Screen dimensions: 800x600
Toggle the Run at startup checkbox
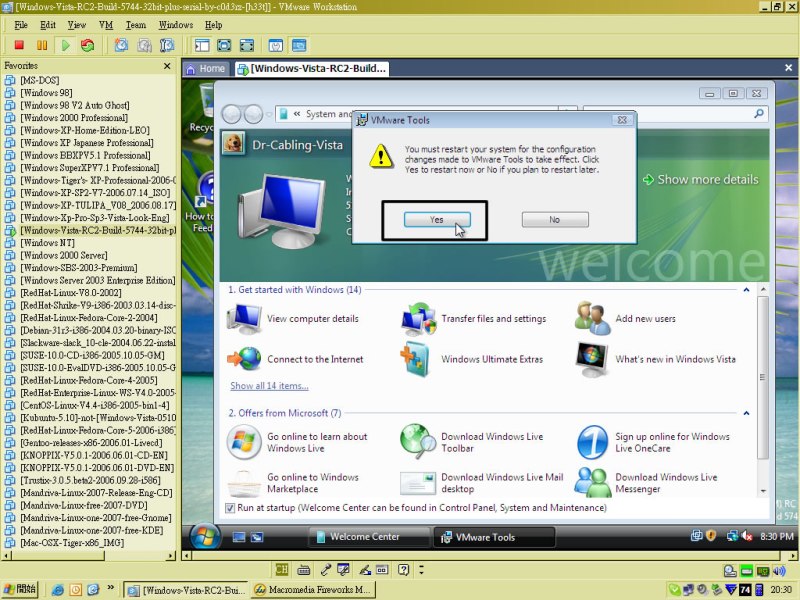[230, 508]
